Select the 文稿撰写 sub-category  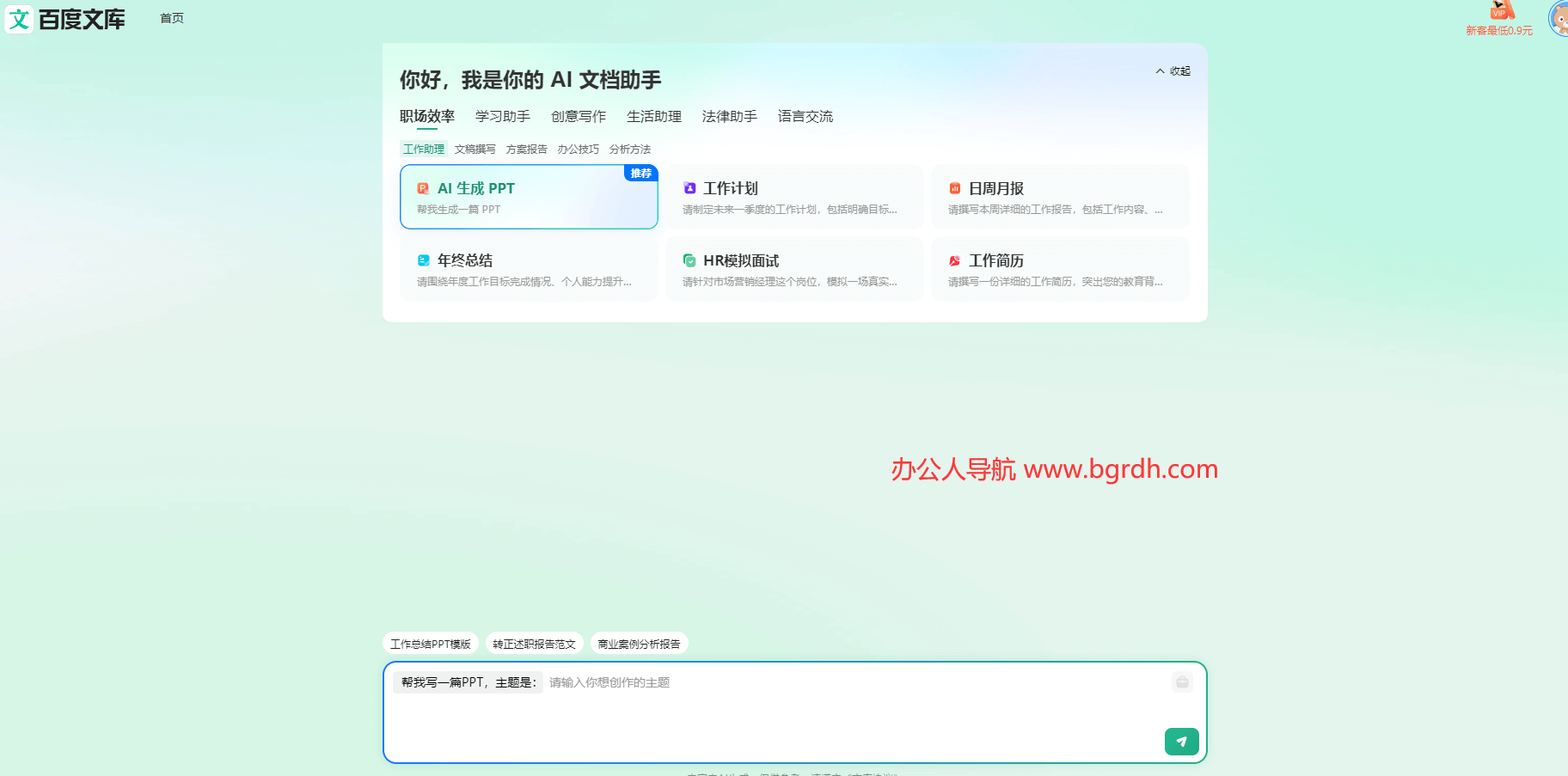point(475,150)
